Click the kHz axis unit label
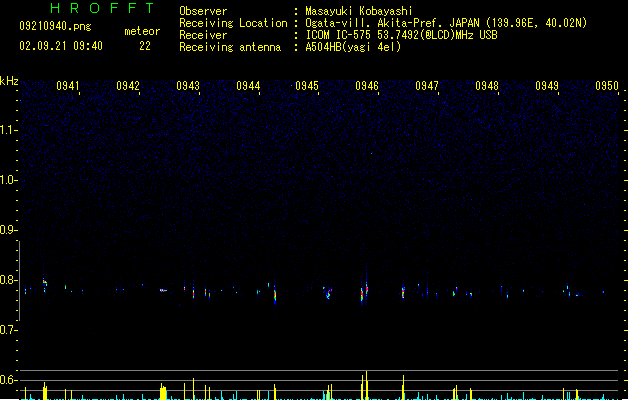The height and width of the screenshot is (400, 629). point(9,81)
